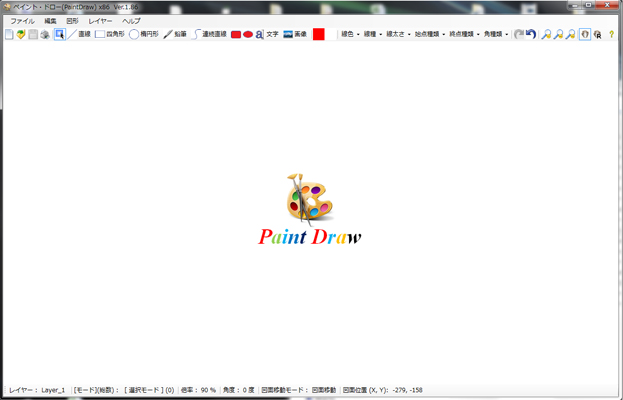Toggle the hand pan mode button

pos(585,35)
